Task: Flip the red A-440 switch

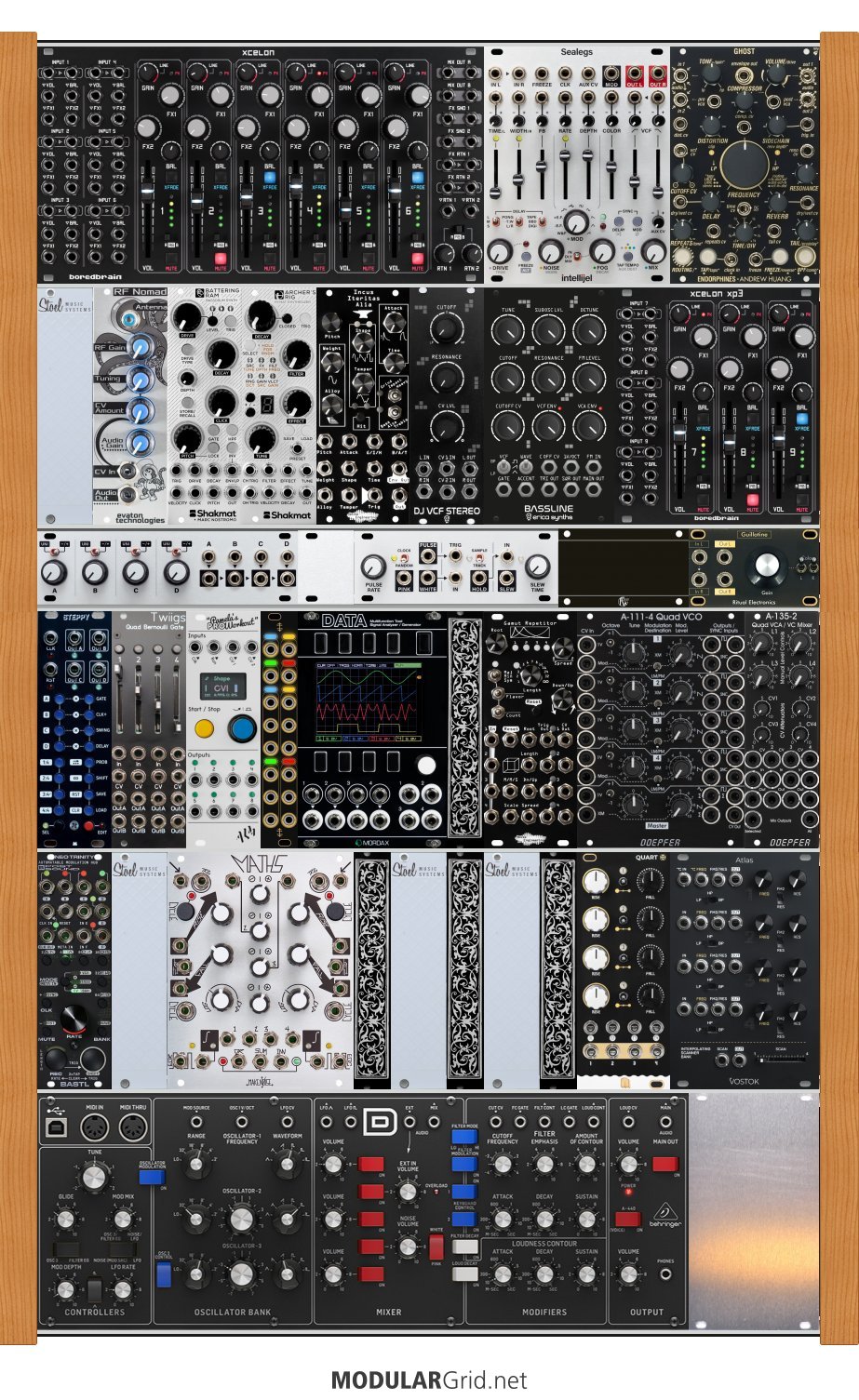Action: (x=627, y=1219)
